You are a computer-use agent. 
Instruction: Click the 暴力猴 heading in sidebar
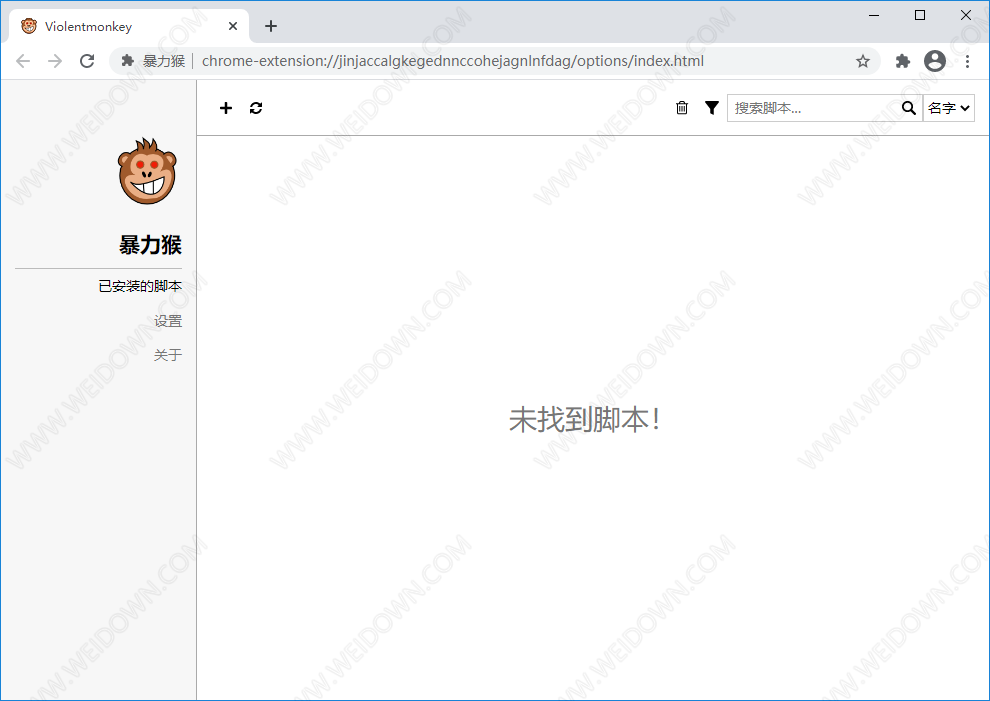coord(150,244)
